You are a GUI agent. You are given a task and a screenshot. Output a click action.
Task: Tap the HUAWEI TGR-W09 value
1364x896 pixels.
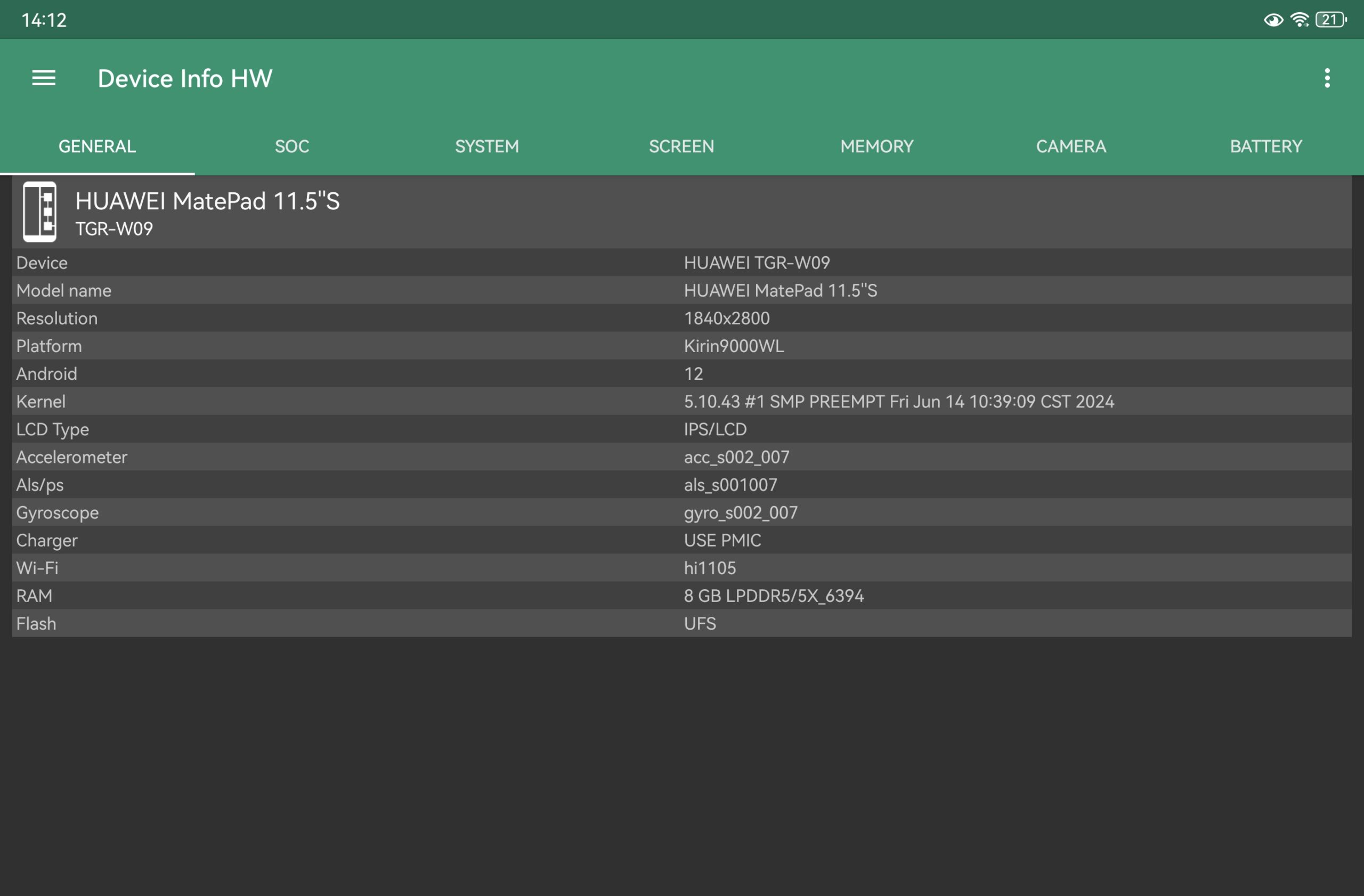757,263
